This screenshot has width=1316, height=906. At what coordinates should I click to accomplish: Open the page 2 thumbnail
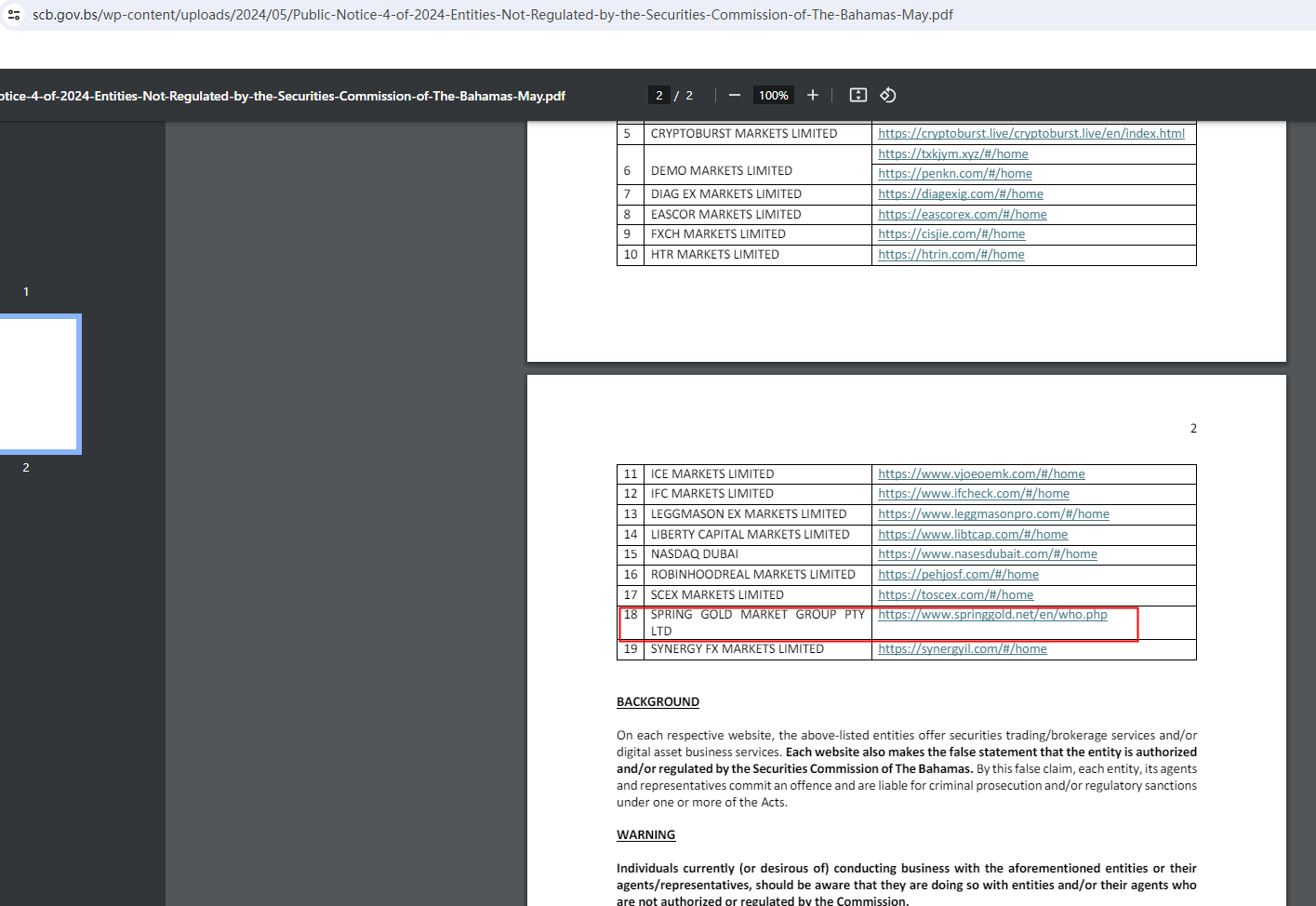39,383
